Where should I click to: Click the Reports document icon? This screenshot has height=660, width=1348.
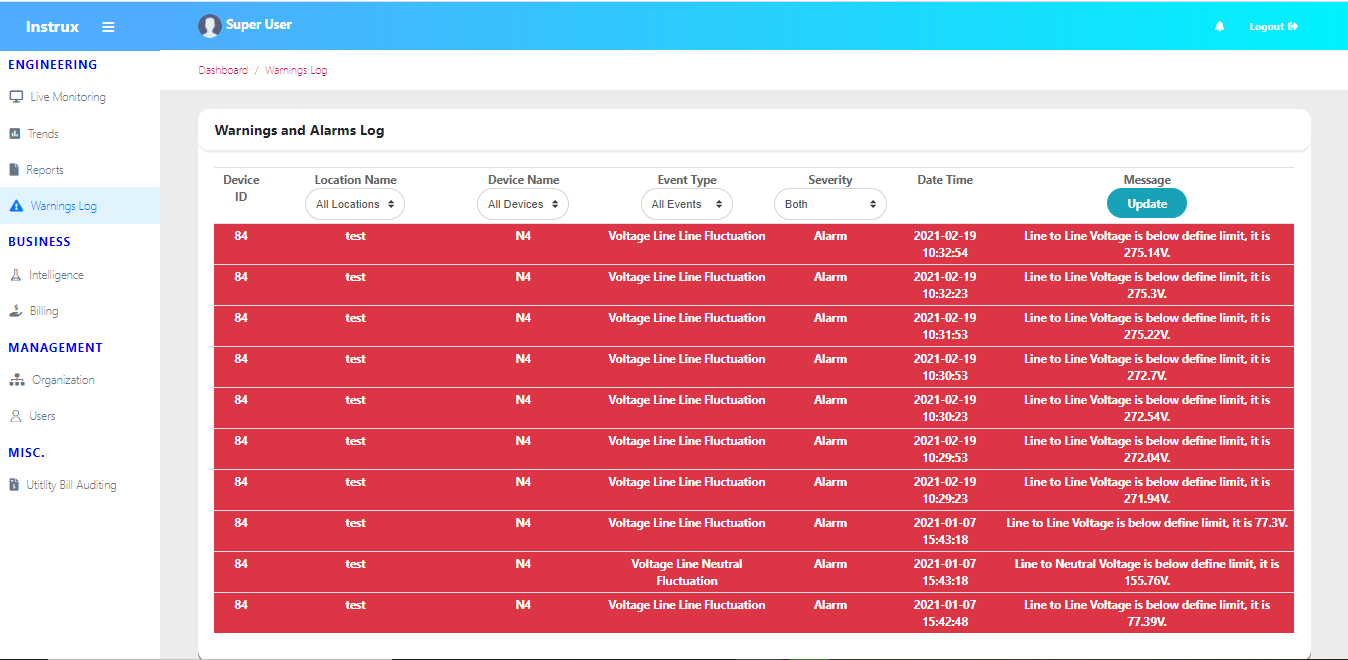15,170
